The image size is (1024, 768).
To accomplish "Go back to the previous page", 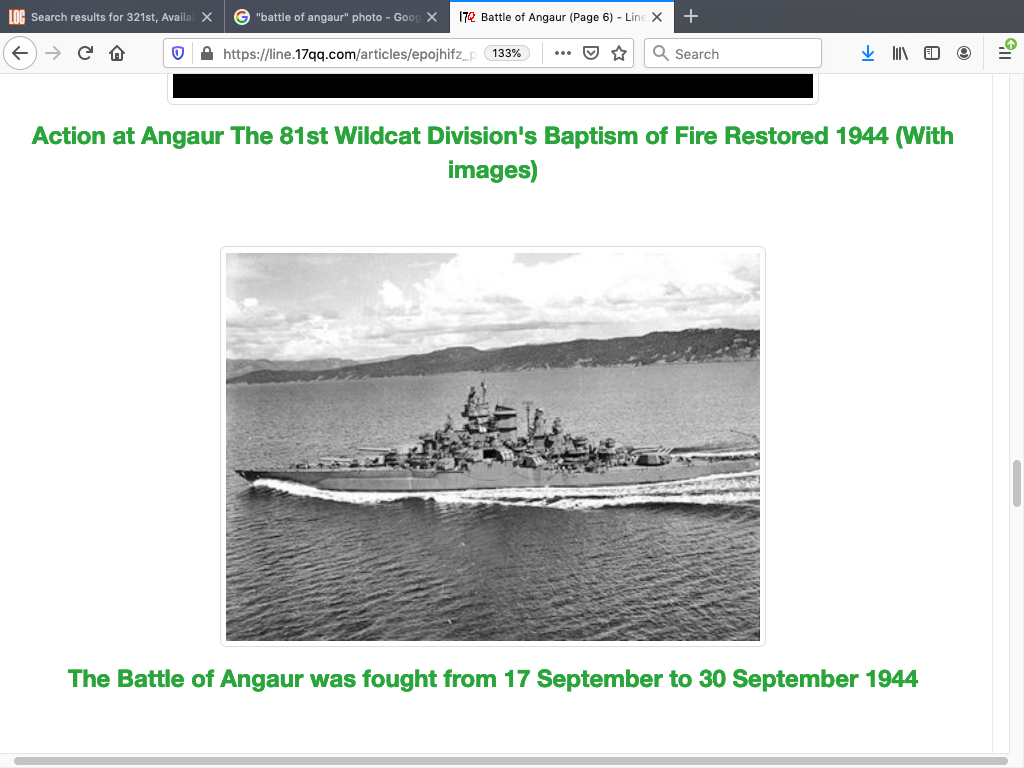I will click(20, 53).
